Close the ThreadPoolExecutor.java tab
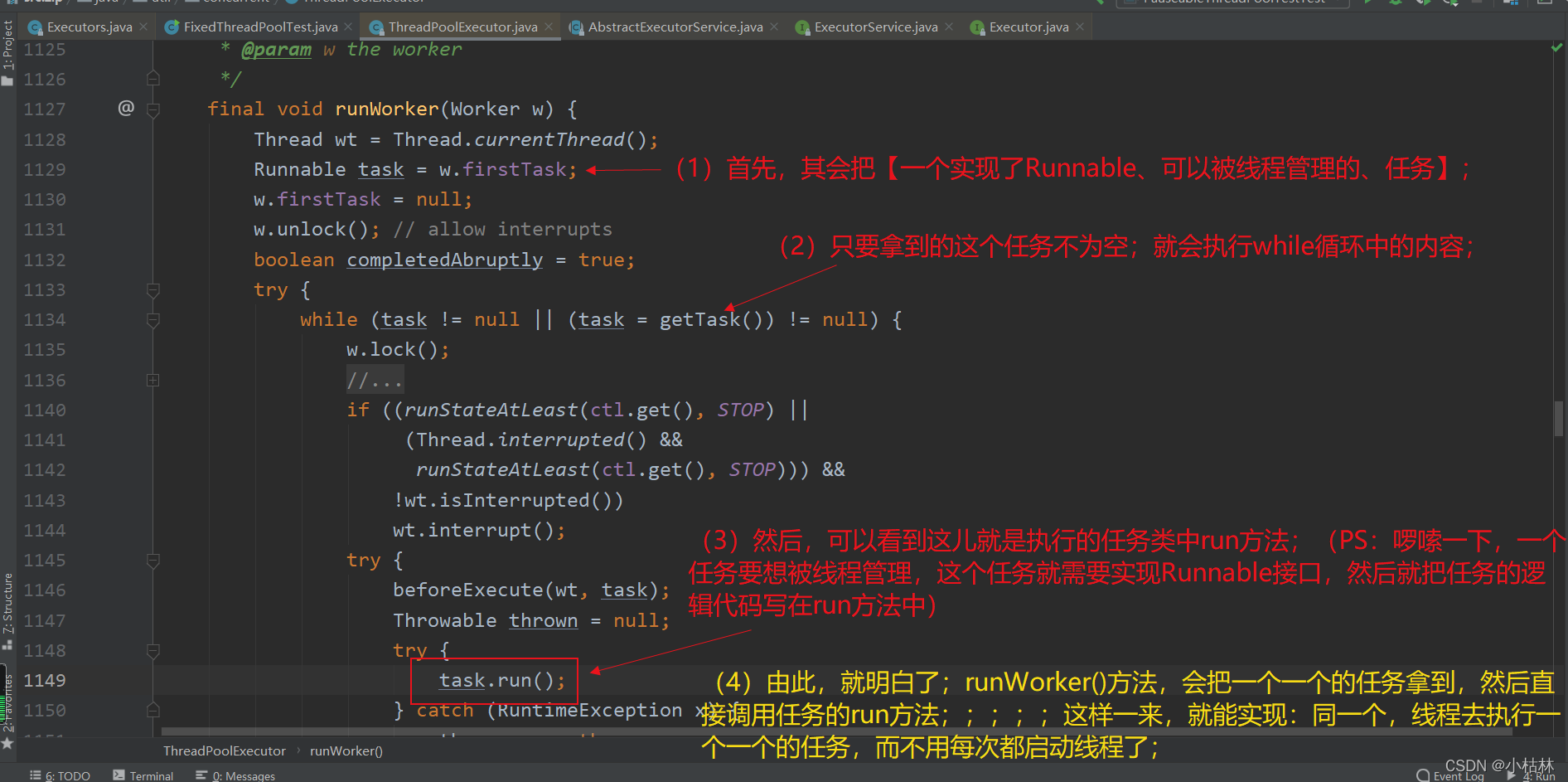This screenshot has height=782, width=1568. [549, 27]
